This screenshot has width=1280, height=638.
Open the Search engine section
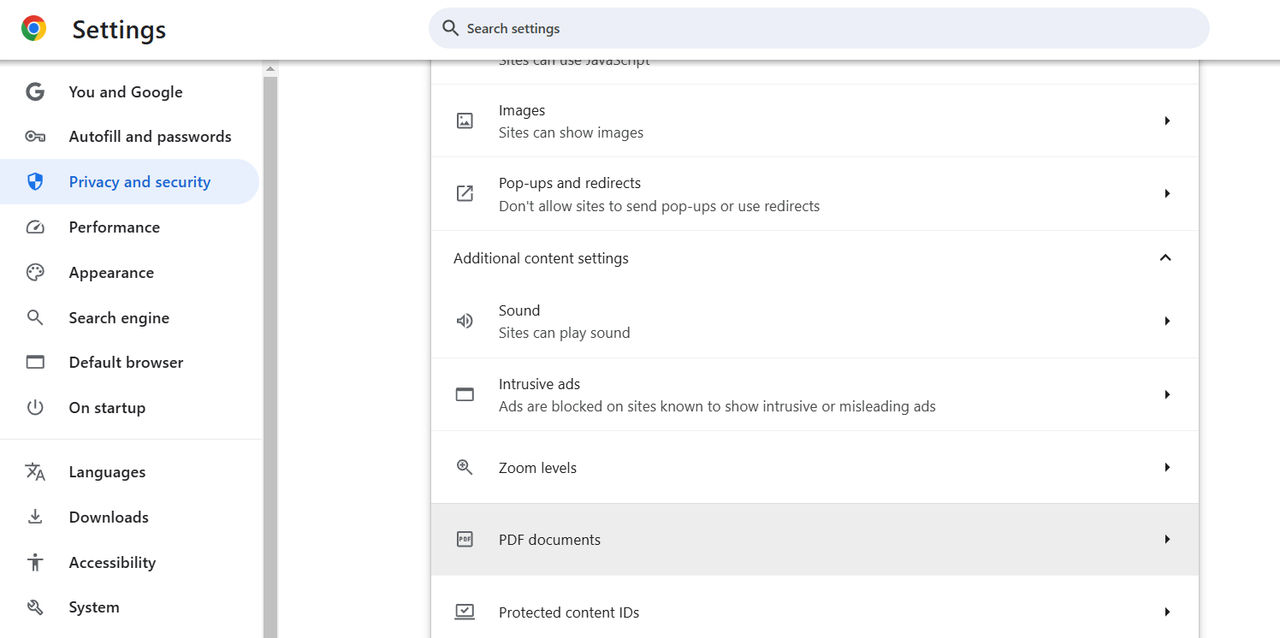129,318
